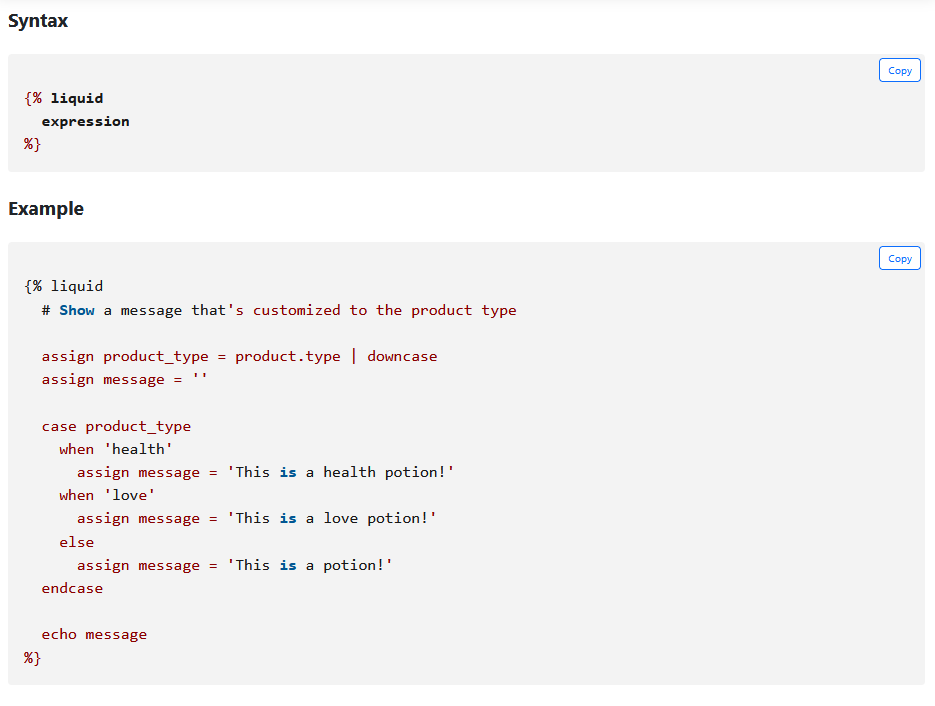Viewport: 935px width, 706px height.
Task: Click the Example heading
Action: tap(45, 208)
